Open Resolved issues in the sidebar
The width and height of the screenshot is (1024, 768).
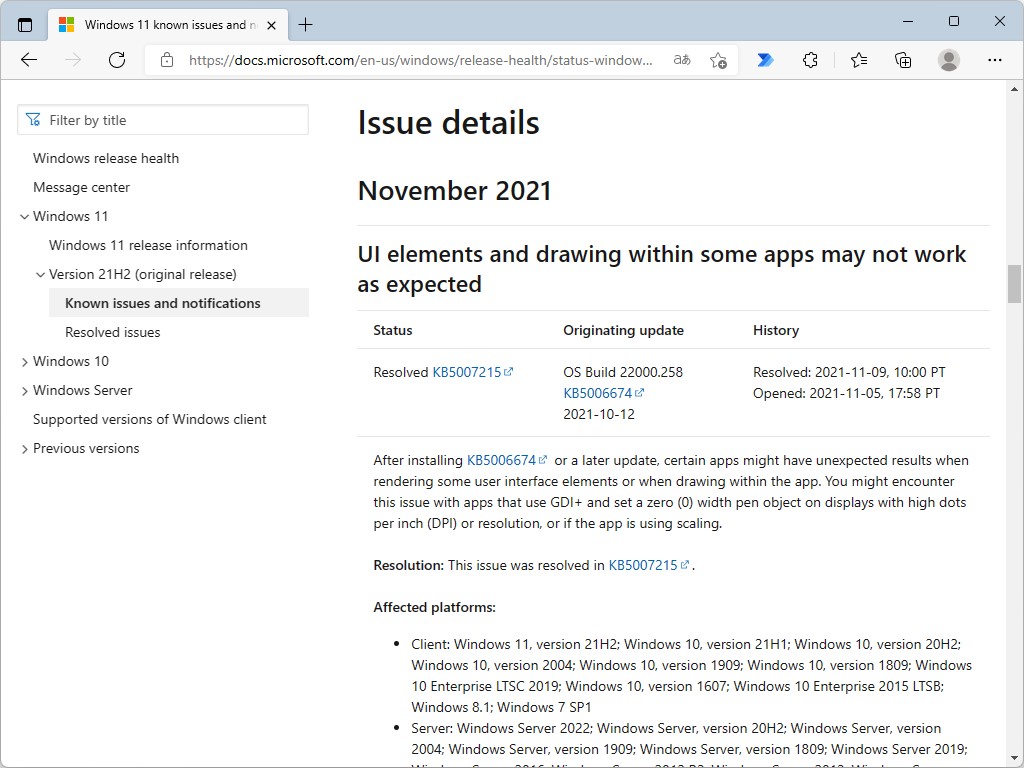coord(112,332)
